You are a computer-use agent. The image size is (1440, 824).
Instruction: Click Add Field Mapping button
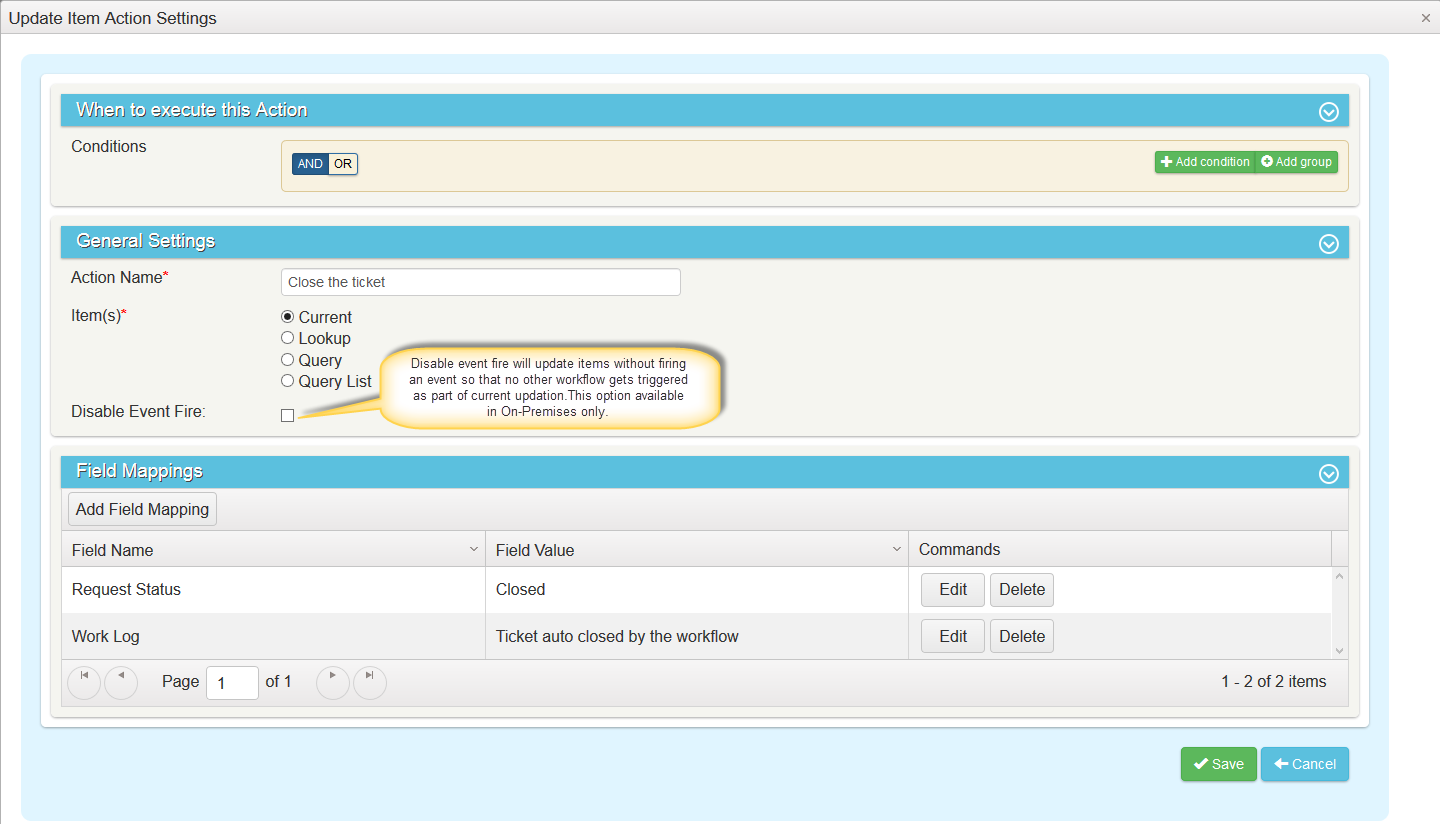click(142, 509)
